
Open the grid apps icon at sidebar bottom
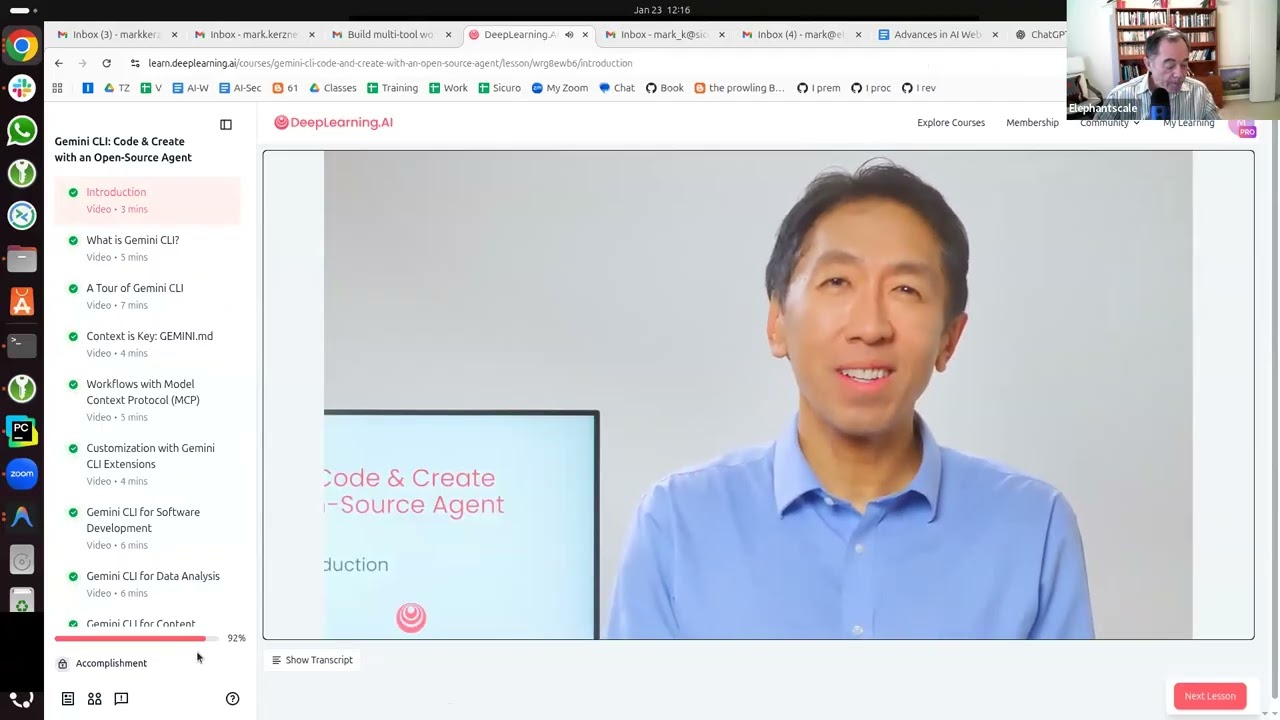pos(94,699)
